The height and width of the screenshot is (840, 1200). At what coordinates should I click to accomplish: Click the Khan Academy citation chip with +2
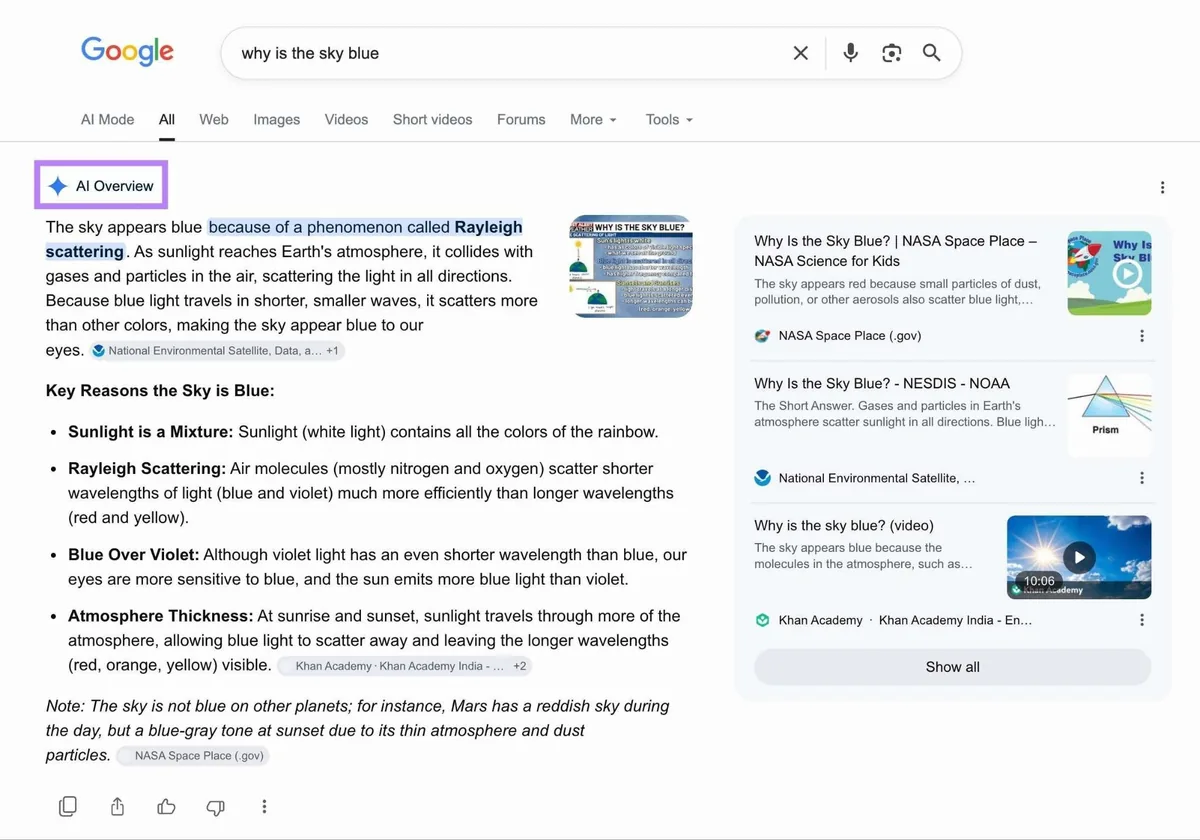[404, 666]
